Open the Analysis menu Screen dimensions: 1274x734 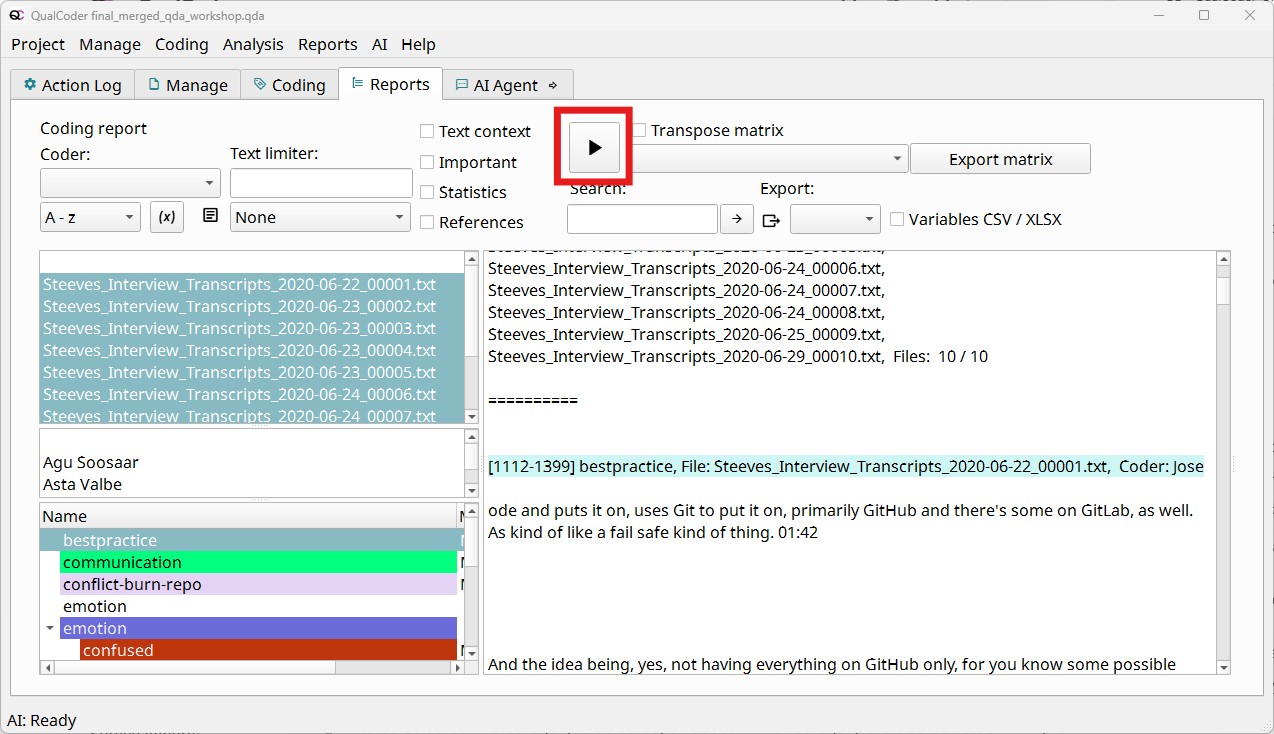pyautogui.click(x=253, y=44)
